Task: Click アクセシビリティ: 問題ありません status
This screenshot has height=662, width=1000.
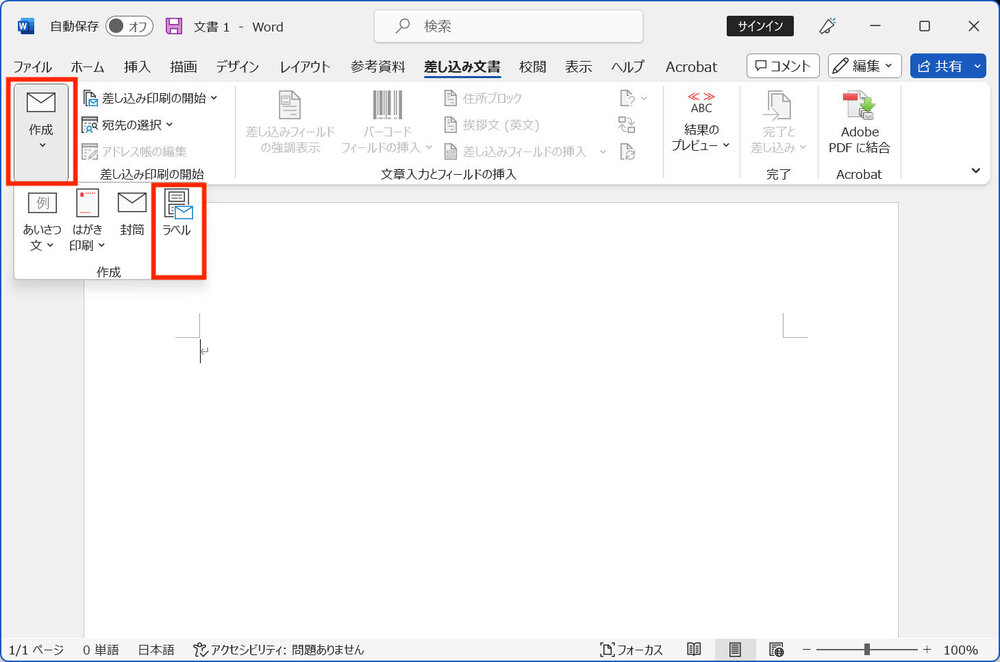Action: coord(279,650)
